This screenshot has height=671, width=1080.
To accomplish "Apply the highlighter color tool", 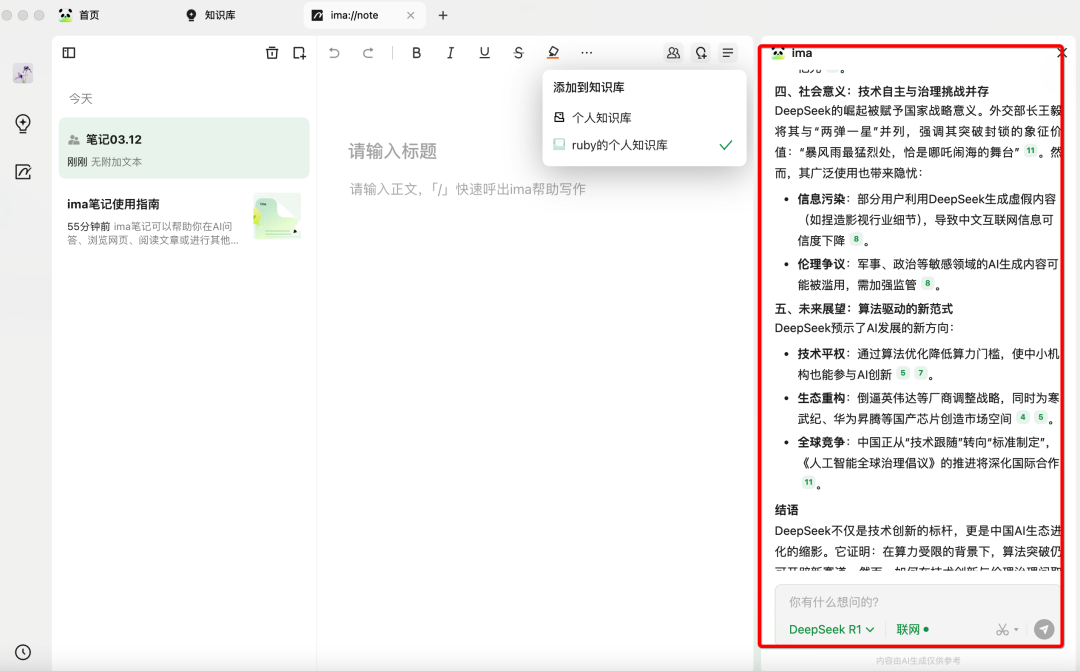I will click(x=552, y=53).
